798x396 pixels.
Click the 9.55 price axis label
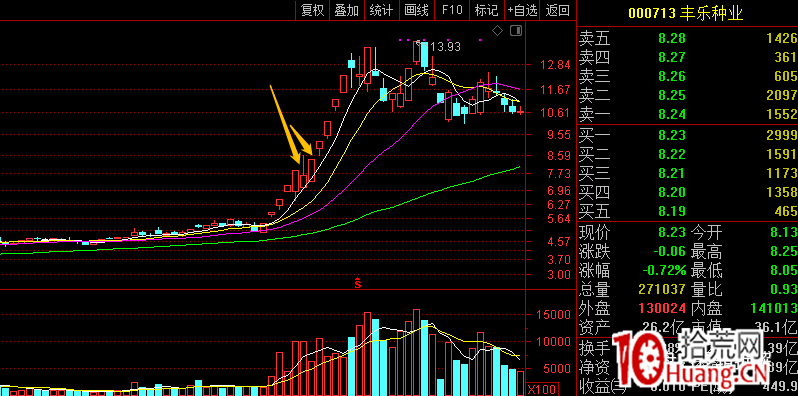coord(558,135)
